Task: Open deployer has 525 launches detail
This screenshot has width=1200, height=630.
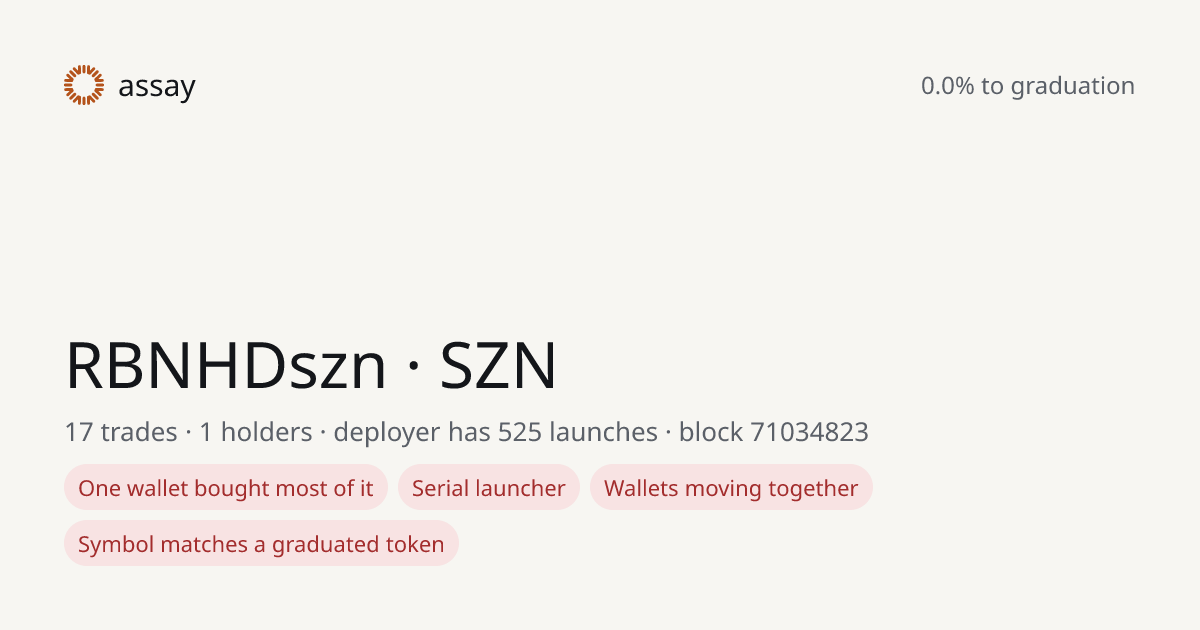Action: [x=496, y=432]
